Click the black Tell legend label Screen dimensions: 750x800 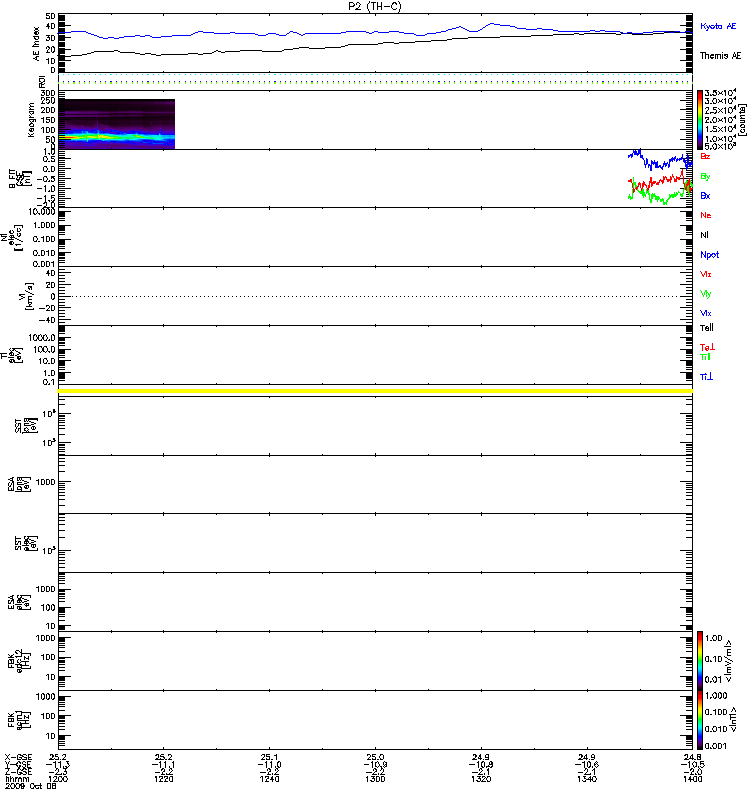tap(707, 328)
